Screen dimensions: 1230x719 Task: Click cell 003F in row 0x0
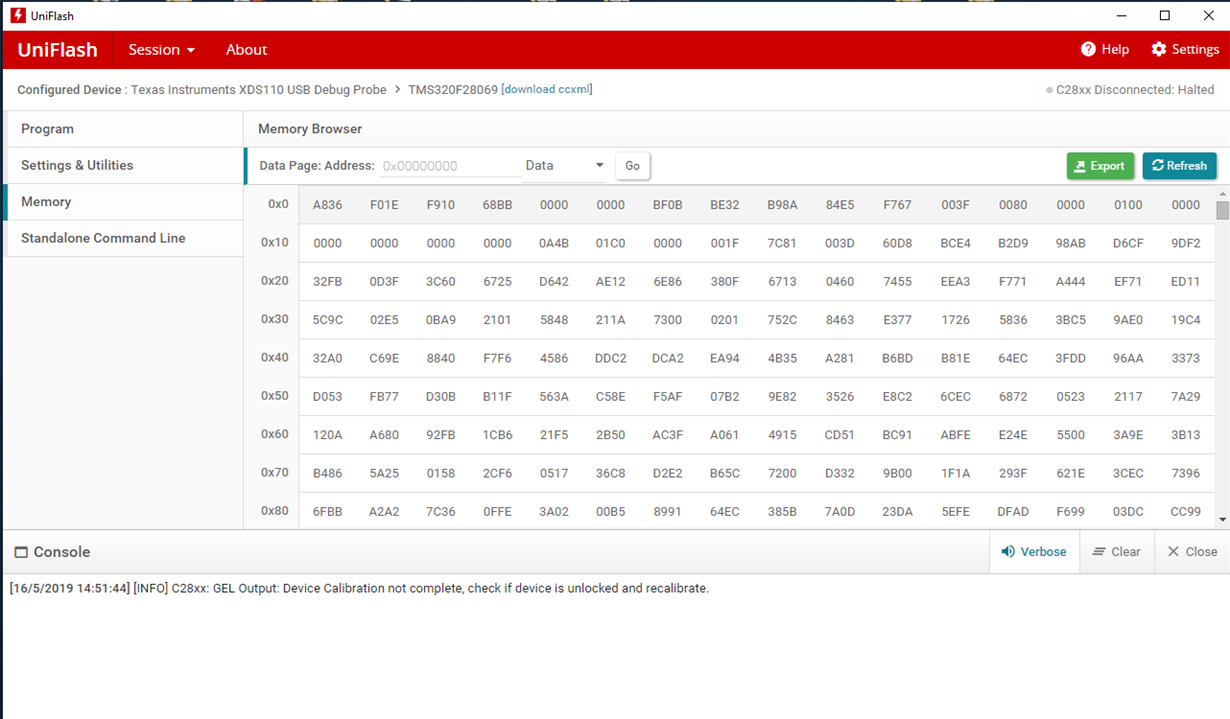(x=955, y=205)
